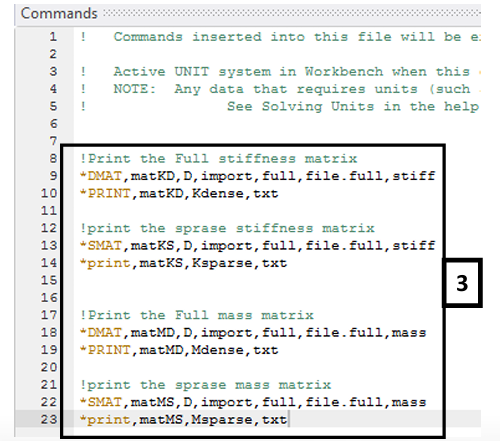Click the 'See Solving Units' comment line

point(280,106)
